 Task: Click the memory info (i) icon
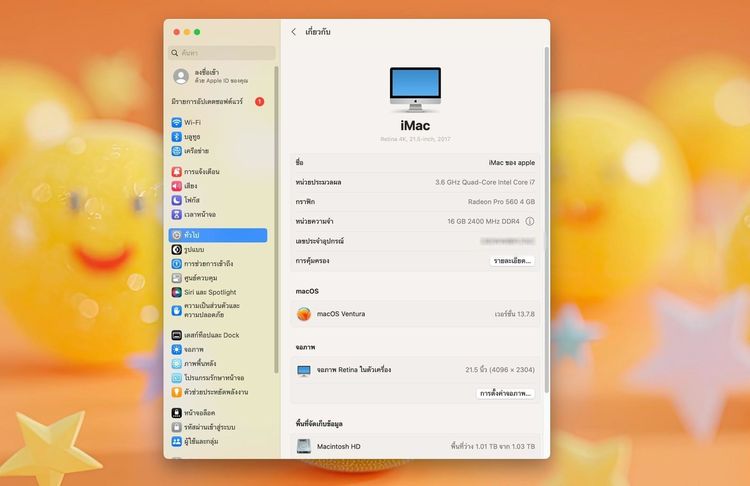(x=530, y=221)
